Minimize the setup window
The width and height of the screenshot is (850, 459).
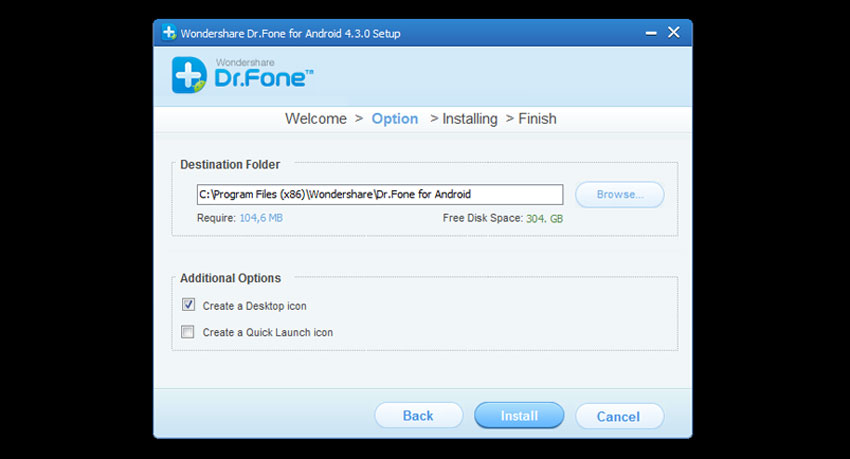click(x=651, y=33)
